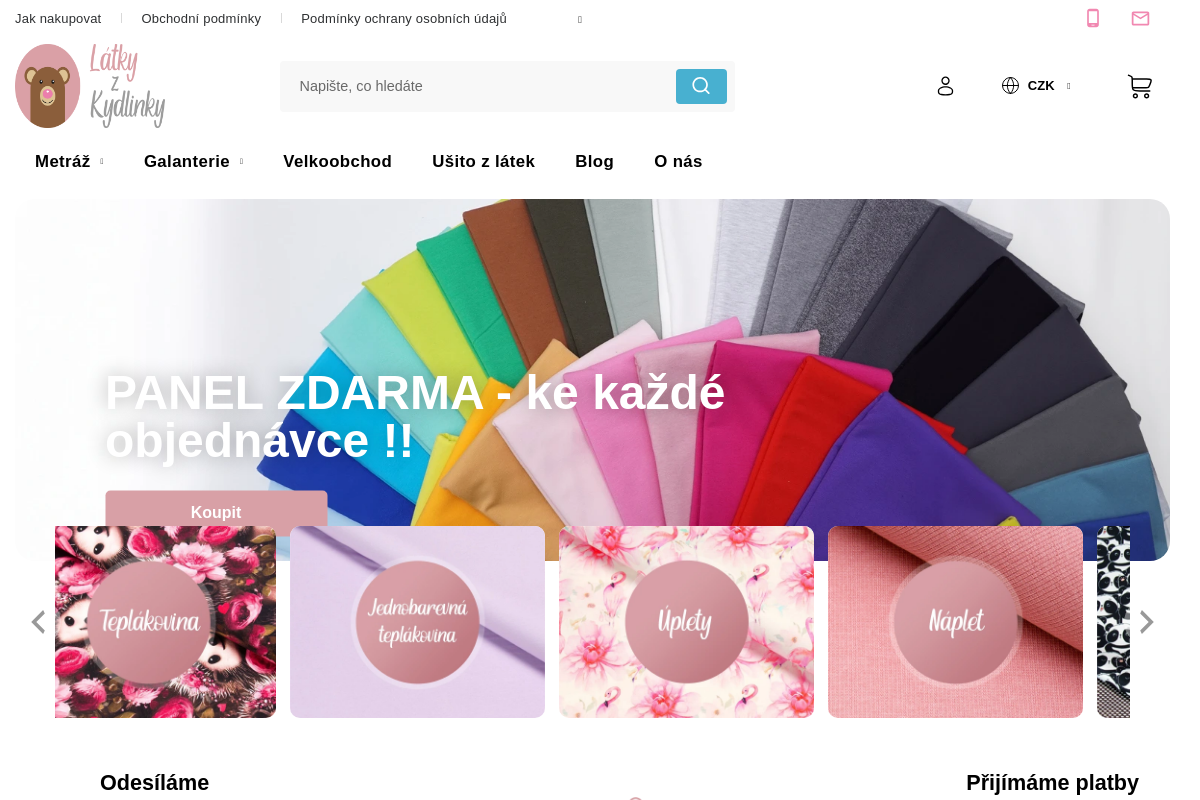Click the Látky z Kydlinky bear logo
The width and height of the screenshot is (1200, 800).
(x=91, y=86)
